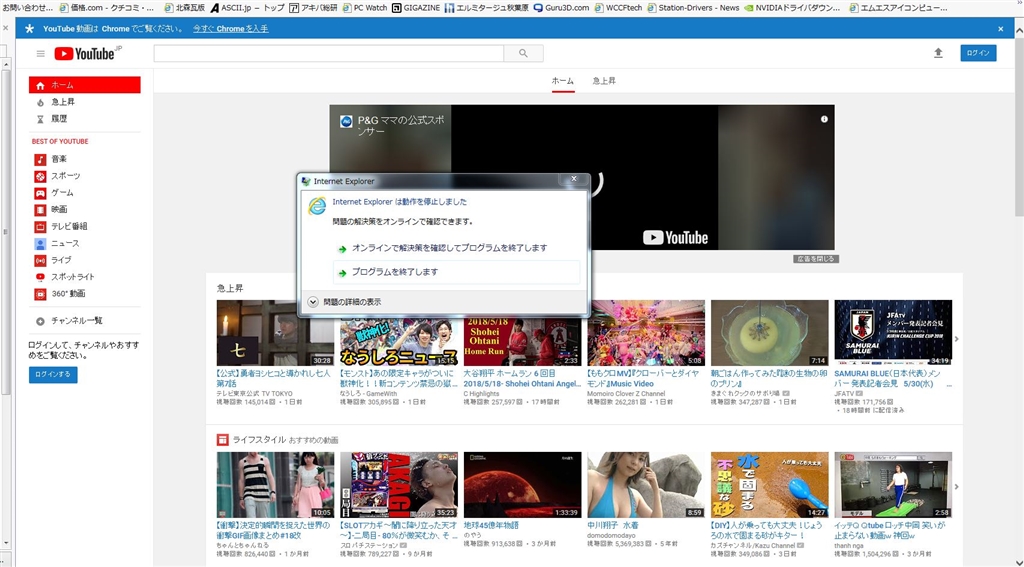Show next trending videos with right chevron

[x=956, y=339]
